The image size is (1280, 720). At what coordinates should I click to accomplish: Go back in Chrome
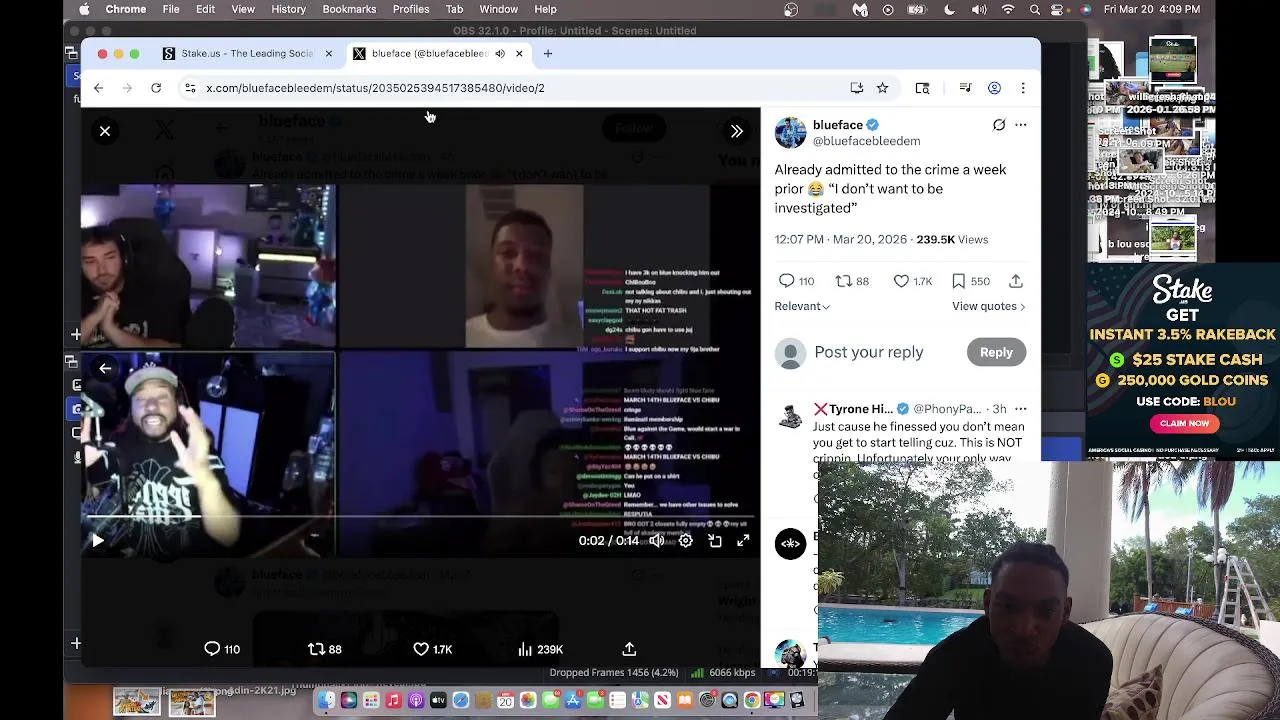coord(98,88)
